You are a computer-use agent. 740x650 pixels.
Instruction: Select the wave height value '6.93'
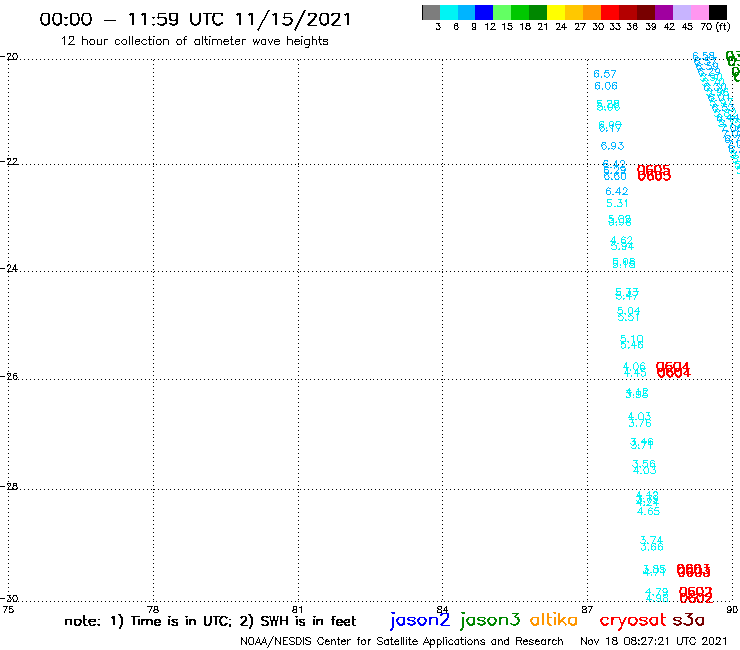tap(613, 146)
